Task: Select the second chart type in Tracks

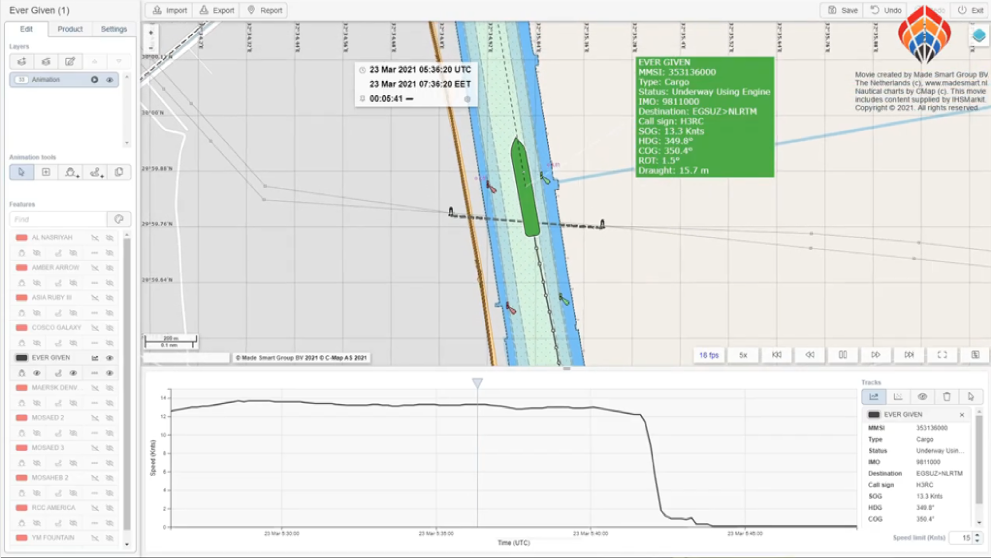Action: pos(897,397)
